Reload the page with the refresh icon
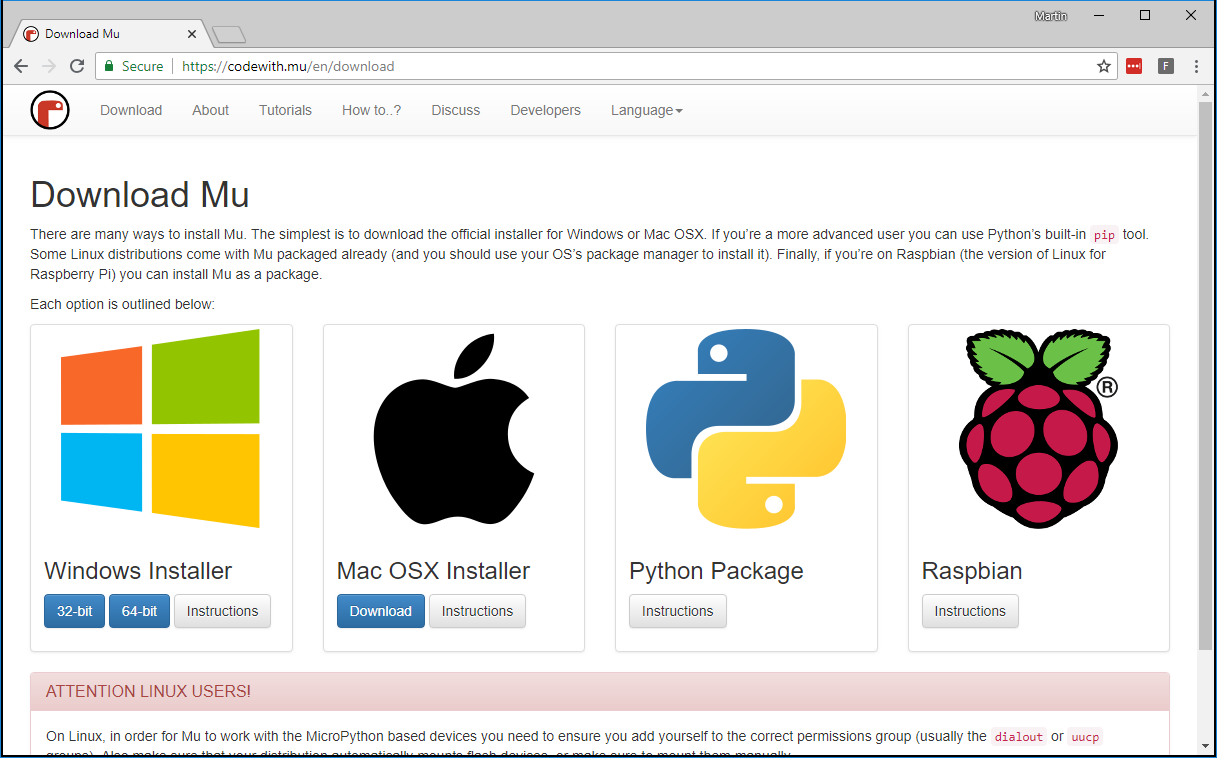The height and width of the screenshot is (758, 1217). tap(77, 66)
